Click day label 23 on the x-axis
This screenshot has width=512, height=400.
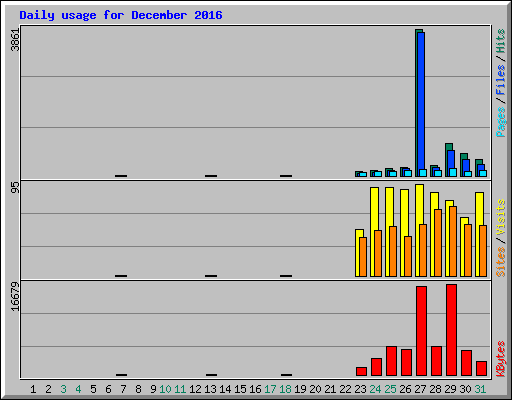[360, 389]
